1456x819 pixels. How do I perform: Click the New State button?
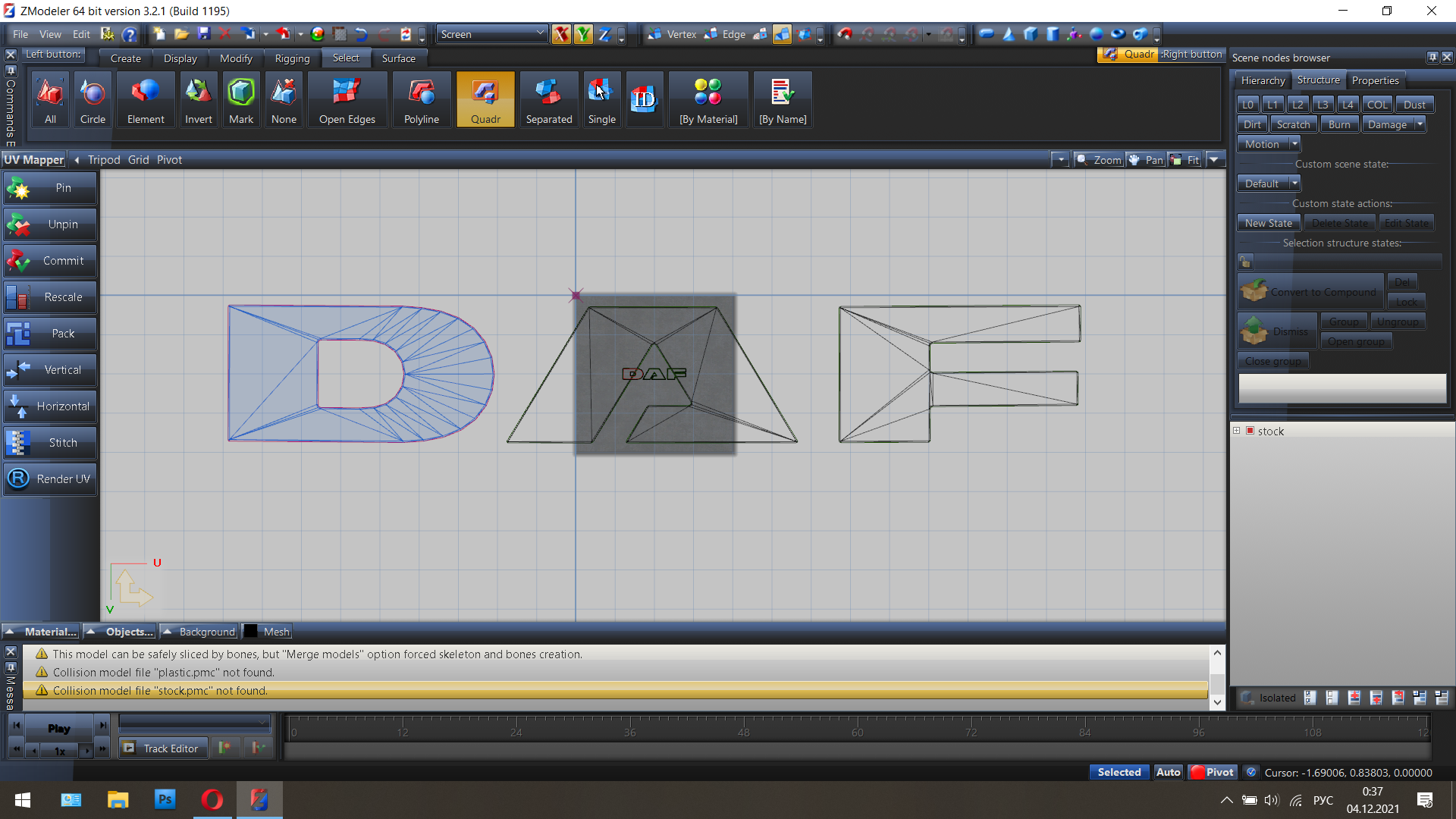coord(1269,223)
